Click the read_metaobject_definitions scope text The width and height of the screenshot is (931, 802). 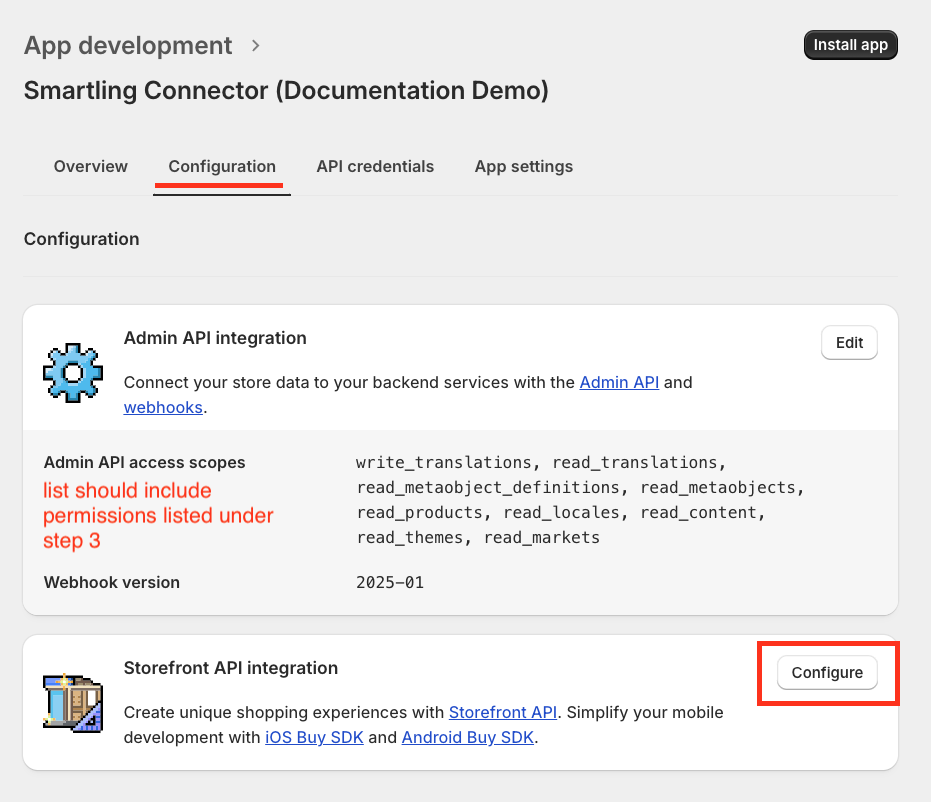point(488,487)
